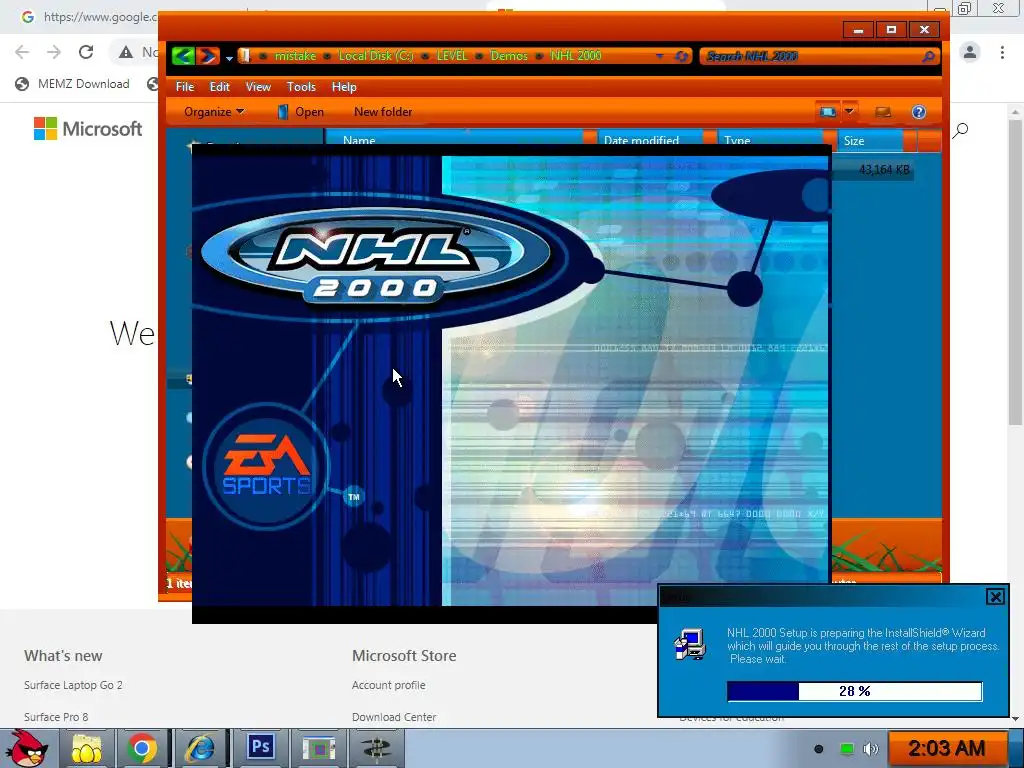Open 'Demos' folder breadcrumb

pos(509,56)
